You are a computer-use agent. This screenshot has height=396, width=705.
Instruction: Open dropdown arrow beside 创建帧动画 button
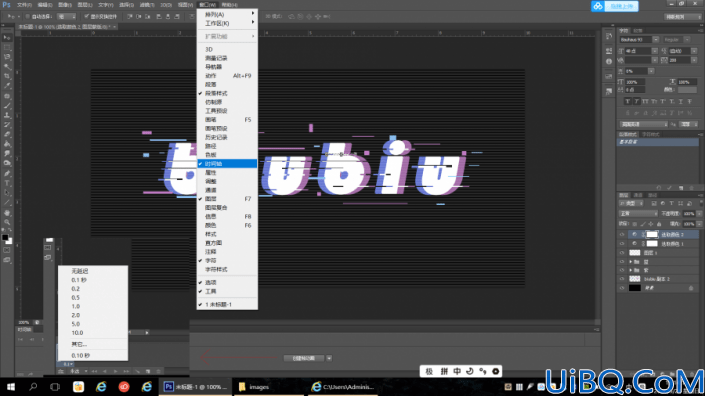click(329, 358)
